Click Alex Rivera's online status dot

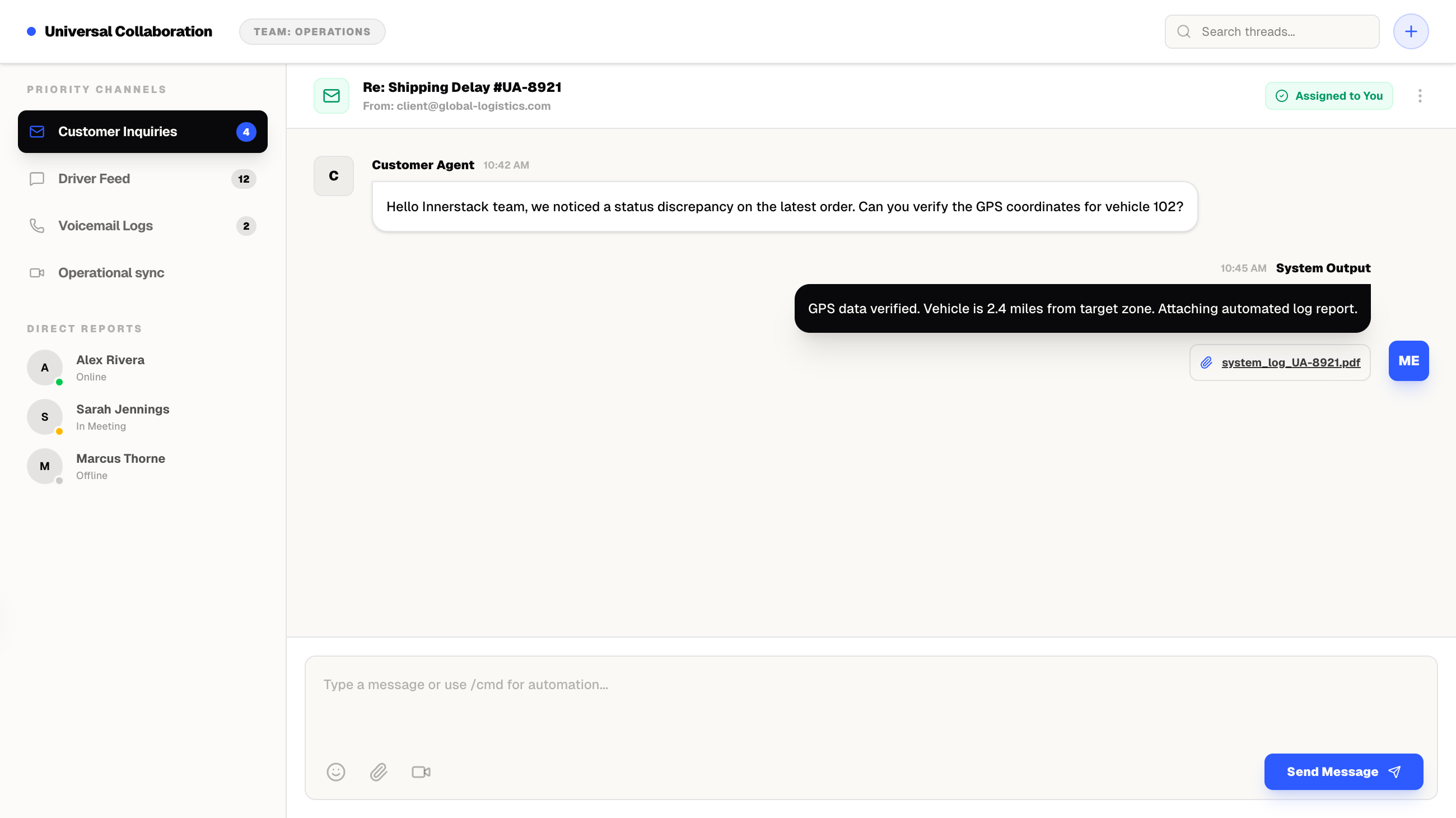(x=59, y=382)
